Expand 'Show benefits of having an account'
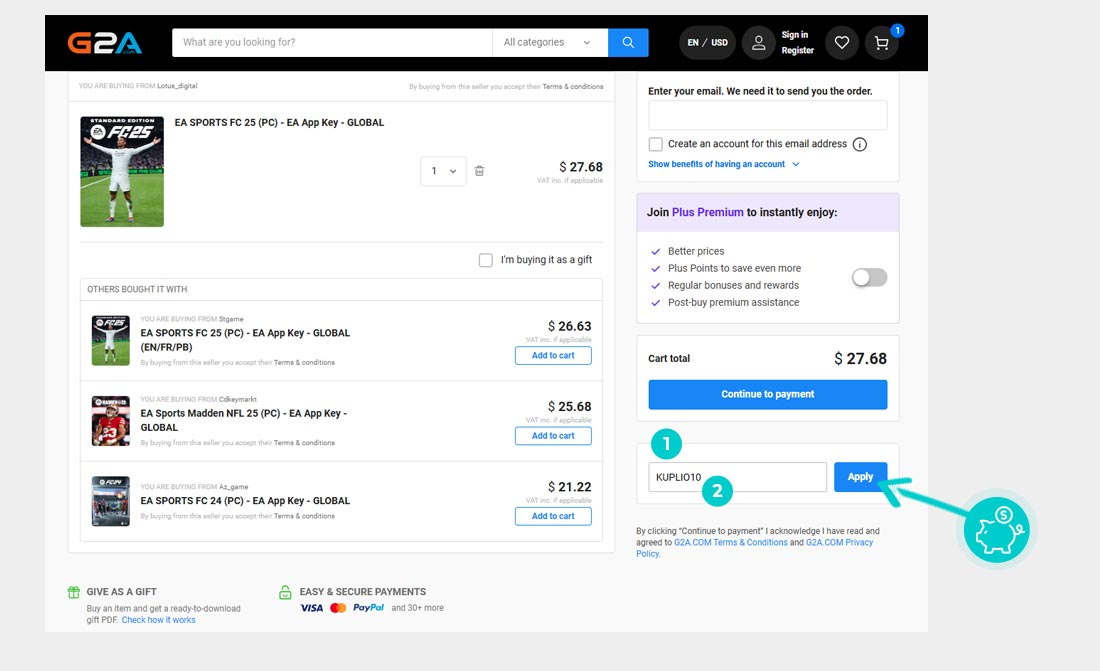 click(x=723, y=164)
